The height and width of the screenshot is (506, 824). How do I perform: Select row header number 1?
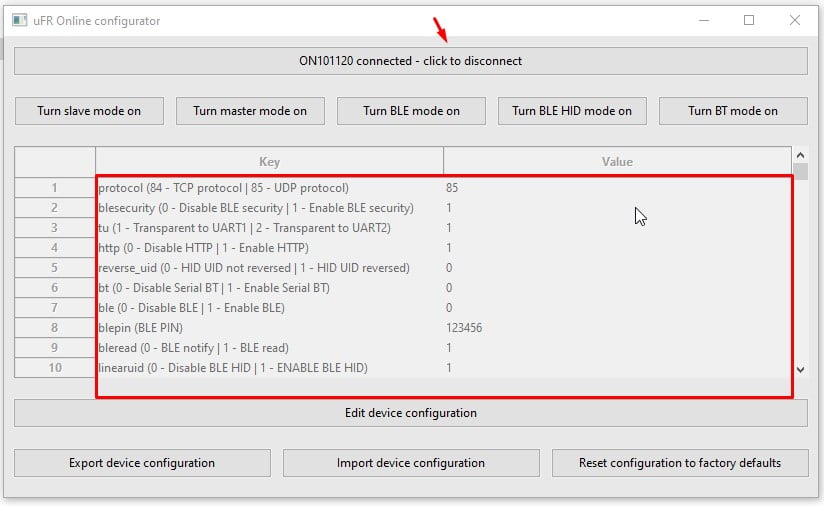[55, 188]
